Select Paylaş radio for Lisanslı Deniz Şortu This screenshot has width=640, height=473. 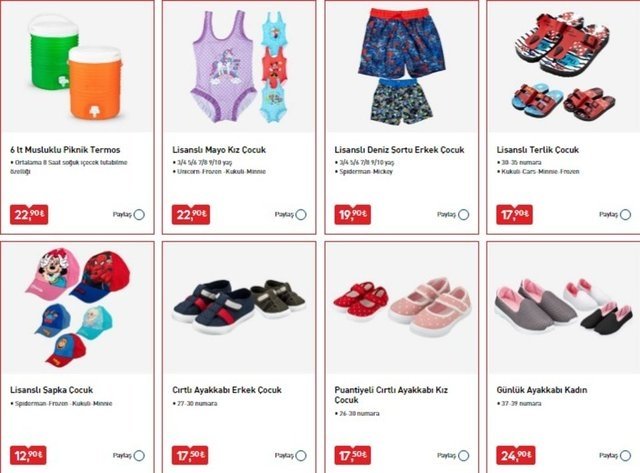point(463,215)
